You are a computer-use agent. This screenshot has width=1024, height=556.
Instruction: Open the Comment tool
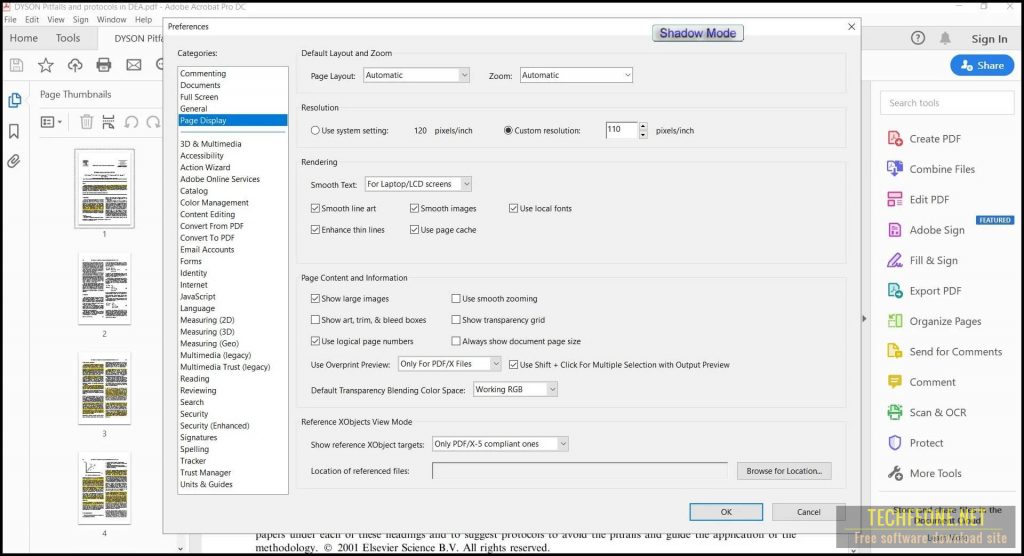(921, 382)
